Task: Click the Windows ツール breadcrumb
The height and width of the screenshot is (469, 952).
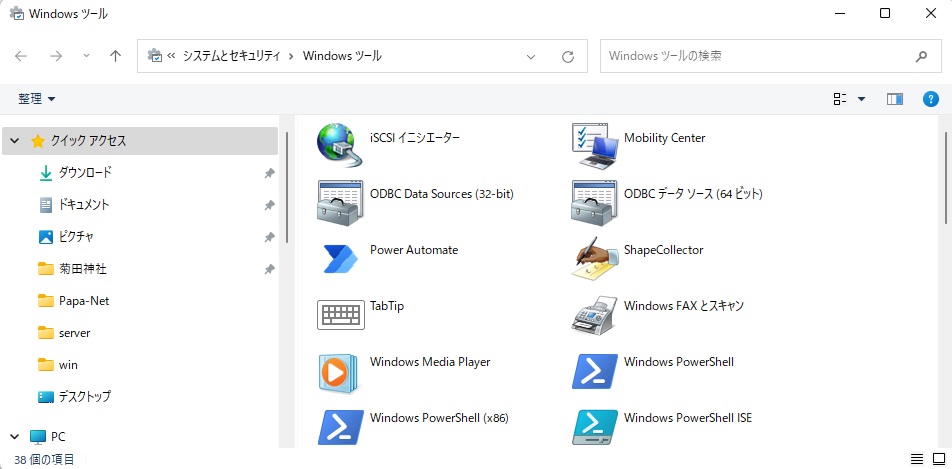Action: 342,56
